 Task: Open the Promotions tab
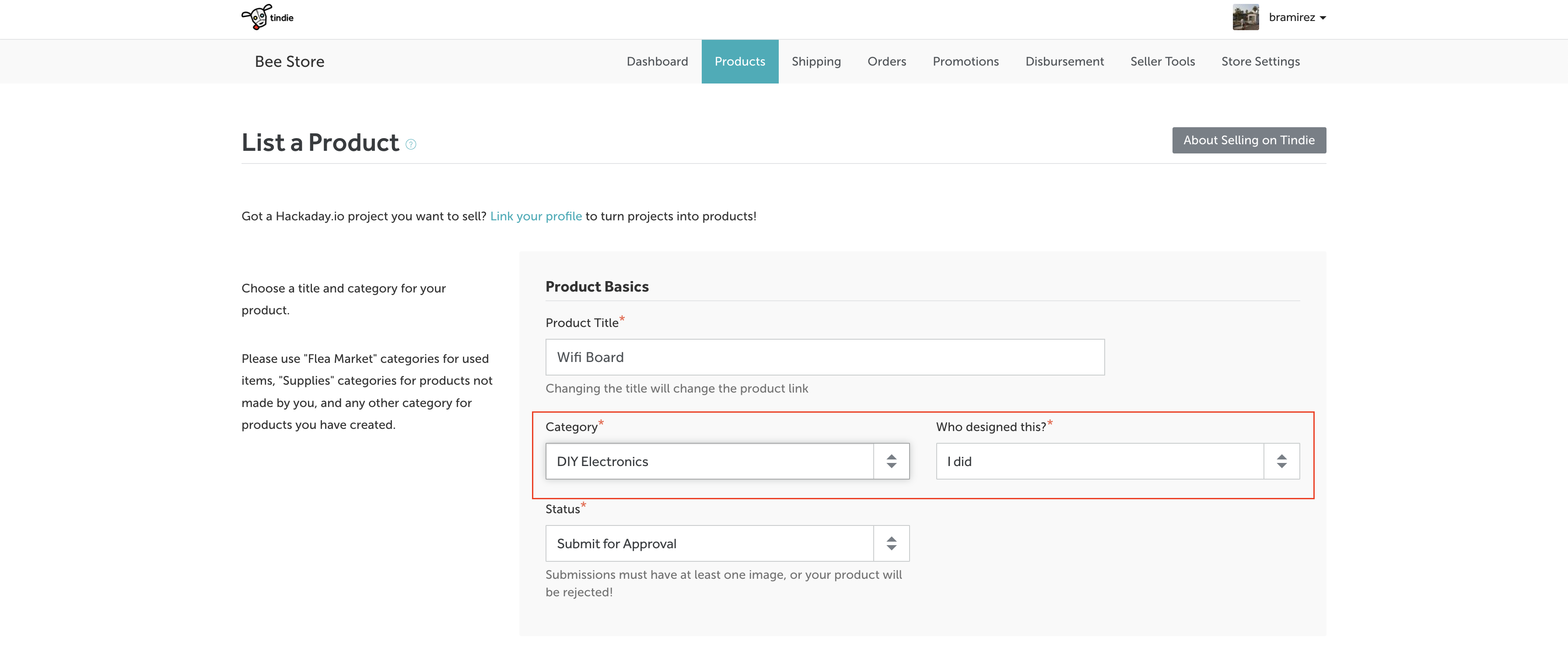pos(966,62)
